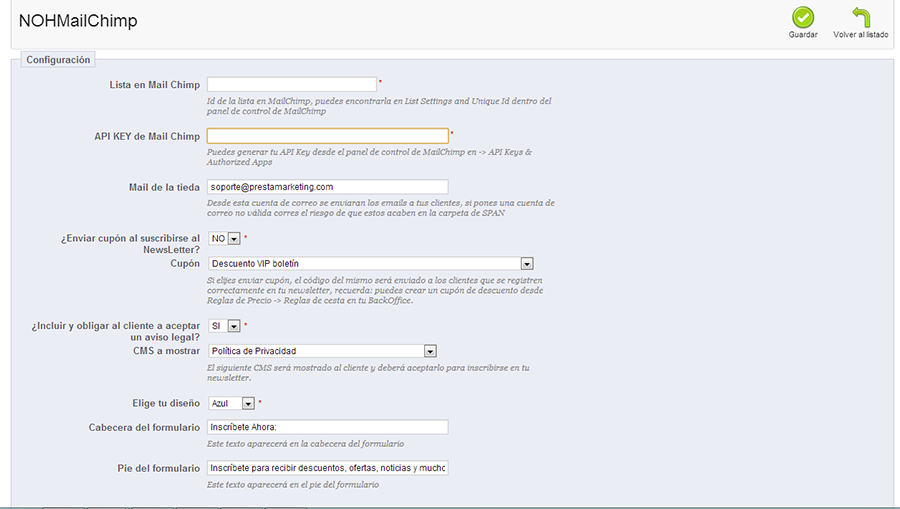Click the Elige tu diseño label
This screenshot has height=509, width=900.
pos(166,403)
